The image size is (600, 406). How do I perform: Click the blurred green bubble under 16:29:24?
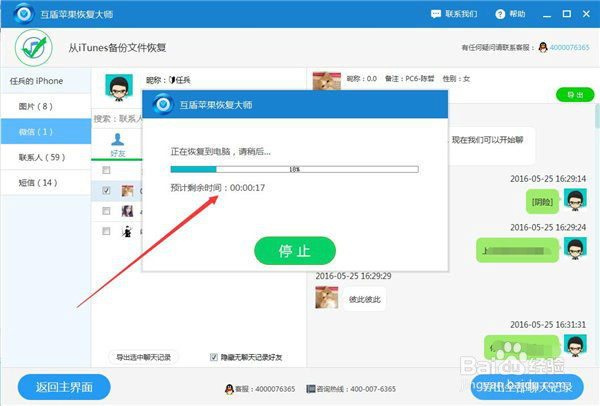tap(517, 250)
